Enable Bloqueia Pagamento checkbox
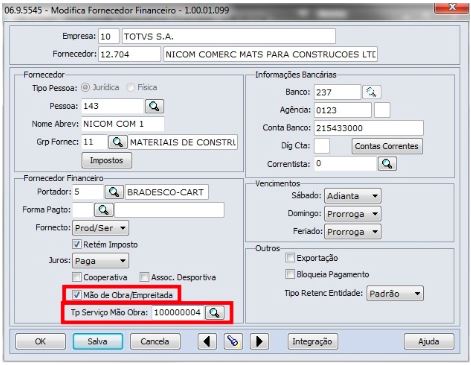This screenshot has width=471, height=365. click(x=290, y=274)
